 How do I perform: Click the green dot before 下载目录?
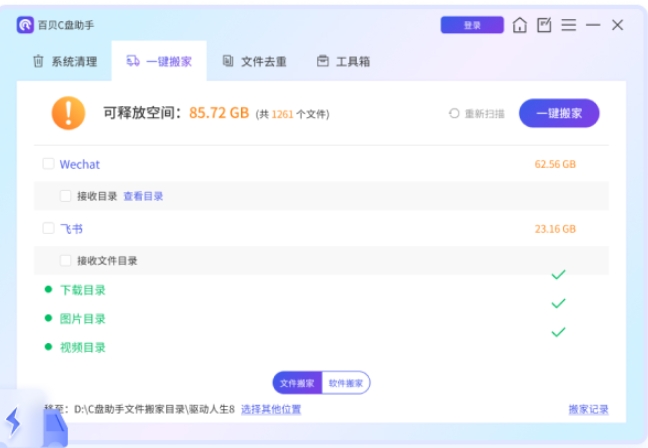pyautogui.click(x=48, y=289)
